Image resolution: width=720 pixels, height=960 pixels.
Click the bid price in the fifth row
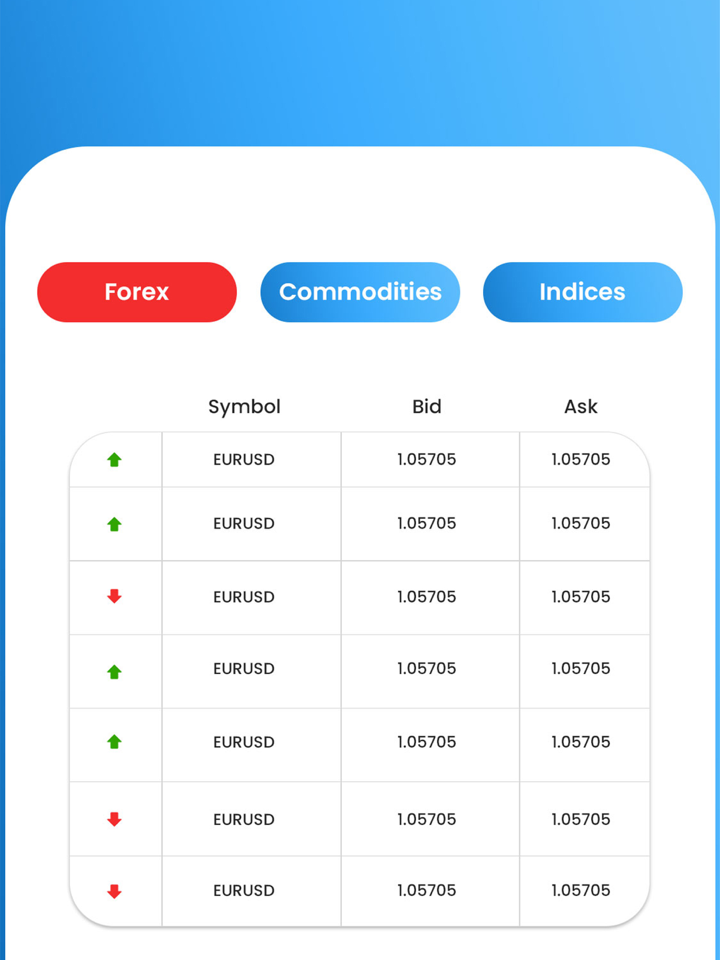(426, 742)
